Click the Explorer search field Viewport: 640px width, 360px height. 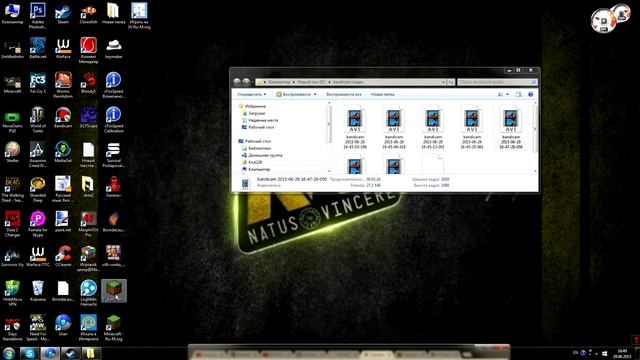[x=497, y=82]
